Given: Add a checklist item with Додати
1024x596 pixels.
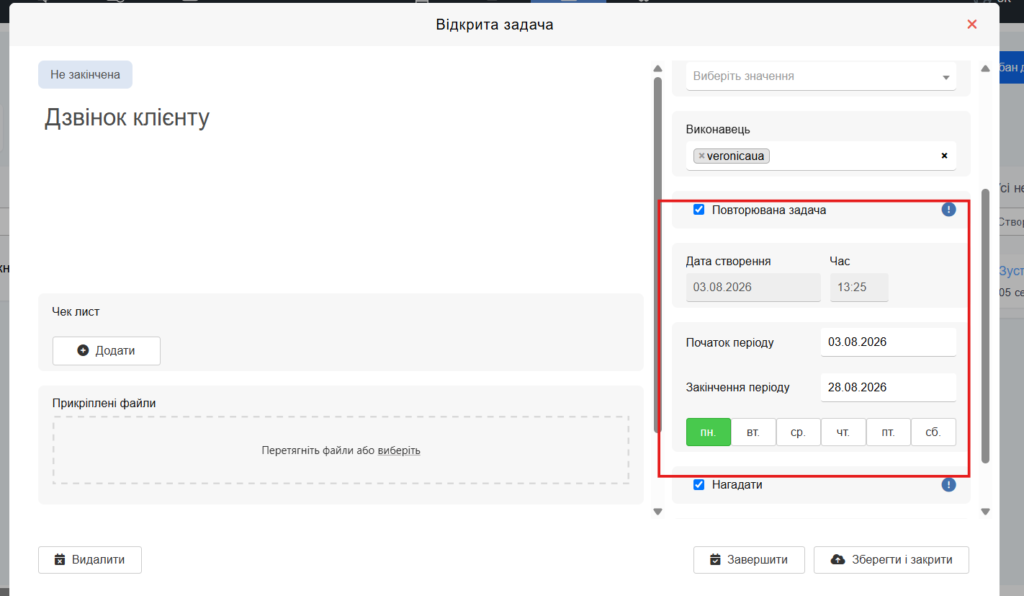Looking at the screenshot, I should [106, 351].
